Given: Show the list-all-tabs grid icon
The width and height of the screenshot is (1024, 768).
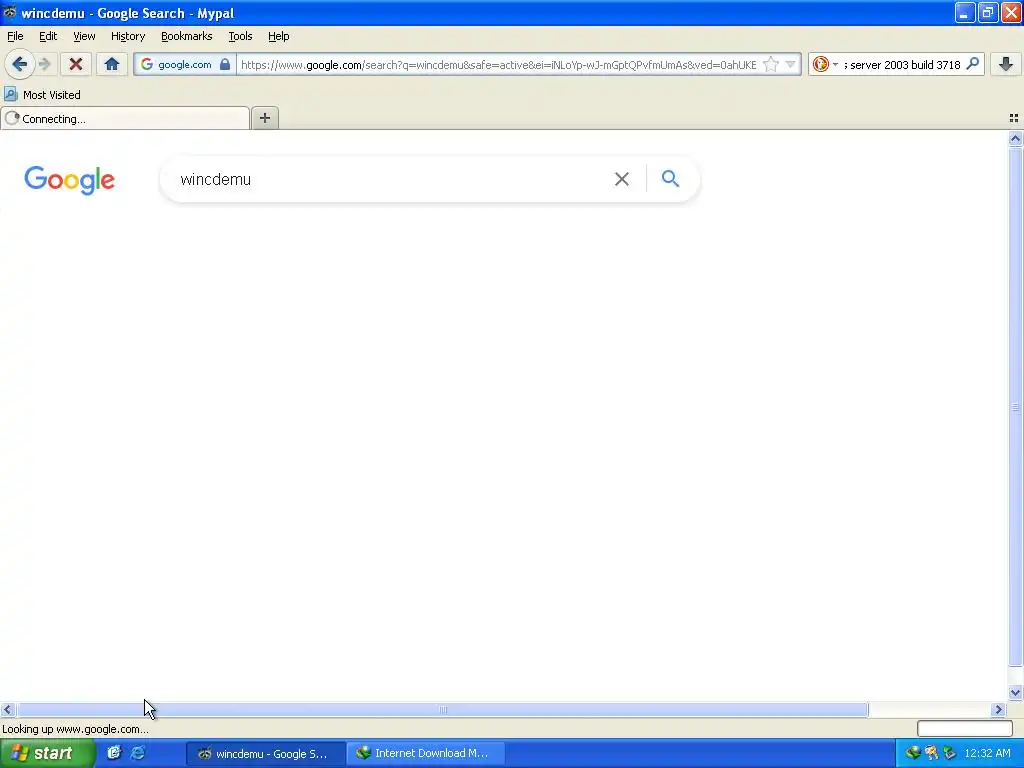Looking at the screenshot, I should tap(1014, 118).
